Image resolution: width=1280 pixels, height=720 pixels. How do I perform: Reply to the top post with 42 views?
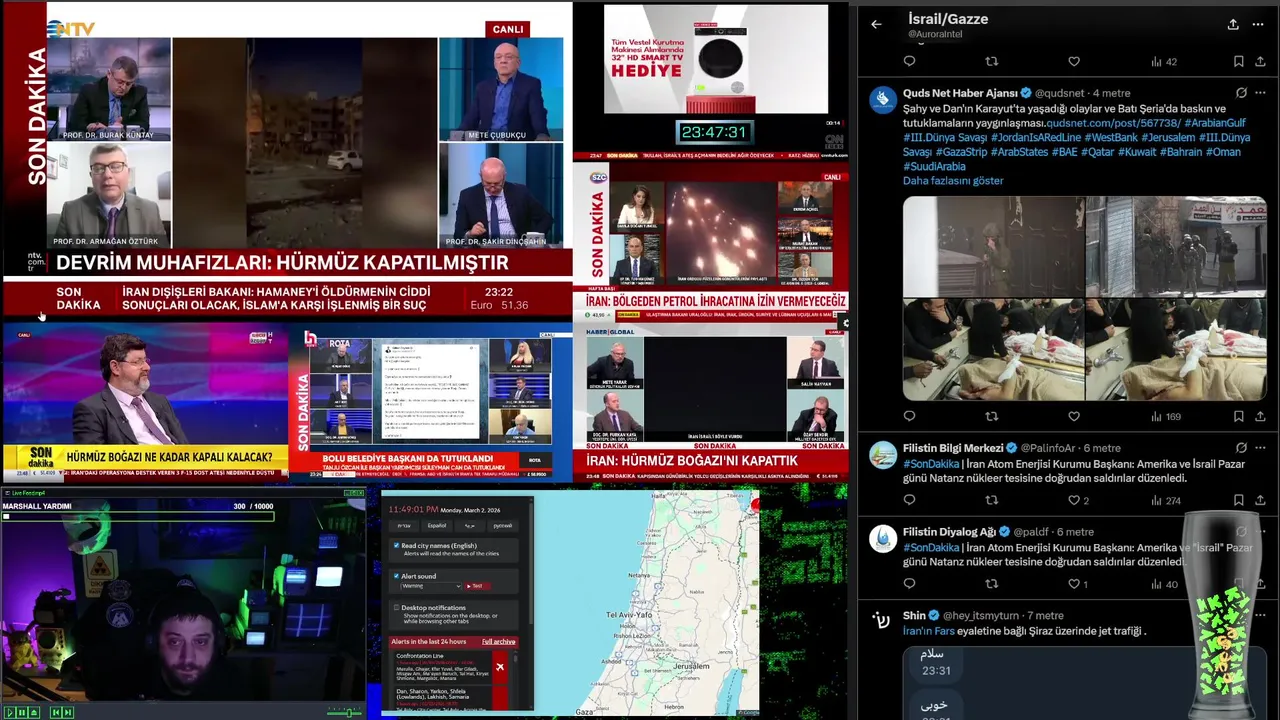click(x=909, y=61)
